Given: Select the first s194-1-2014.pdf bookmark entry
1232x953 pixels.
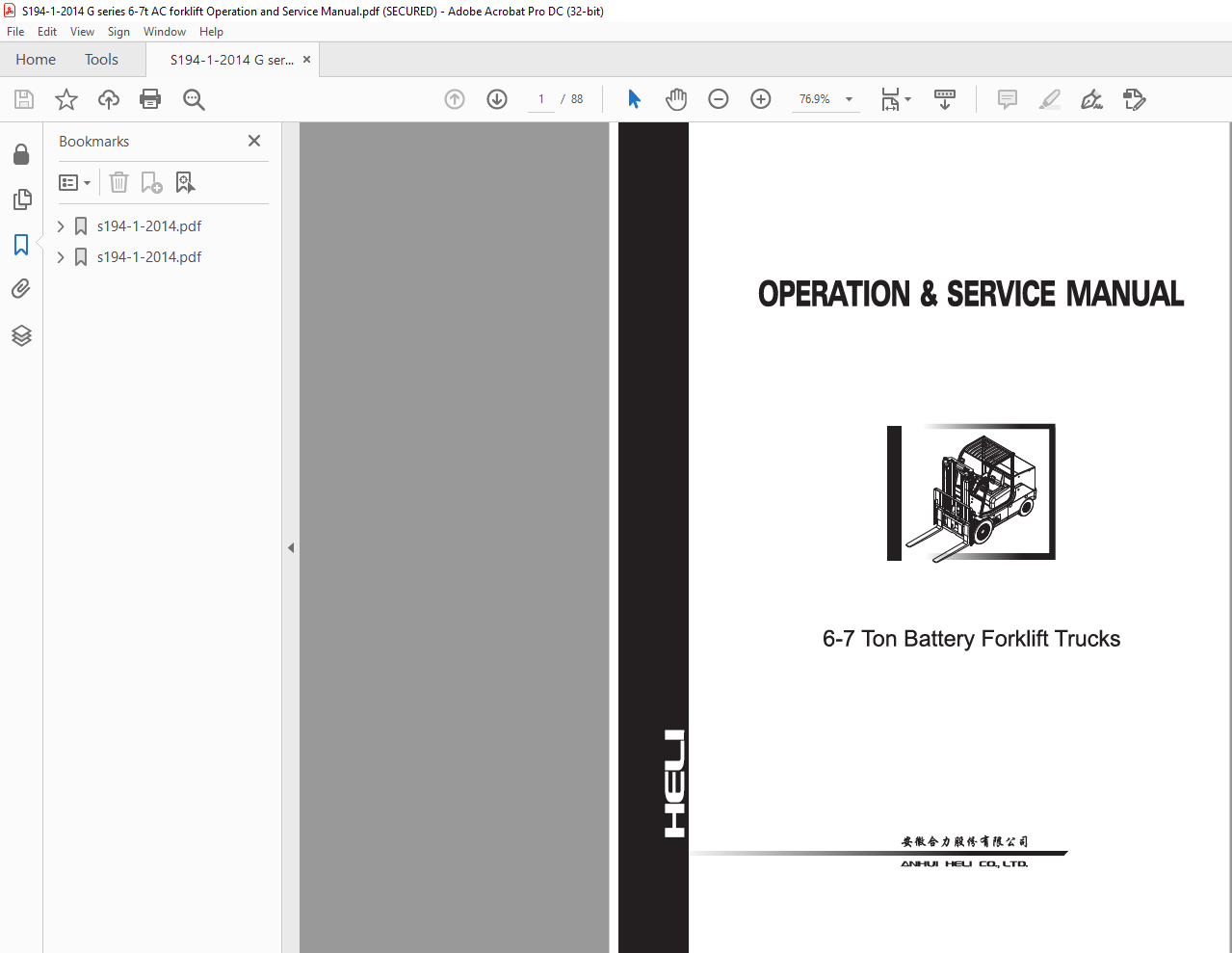Looking at the screenshot, I should [x=149, y=226].
